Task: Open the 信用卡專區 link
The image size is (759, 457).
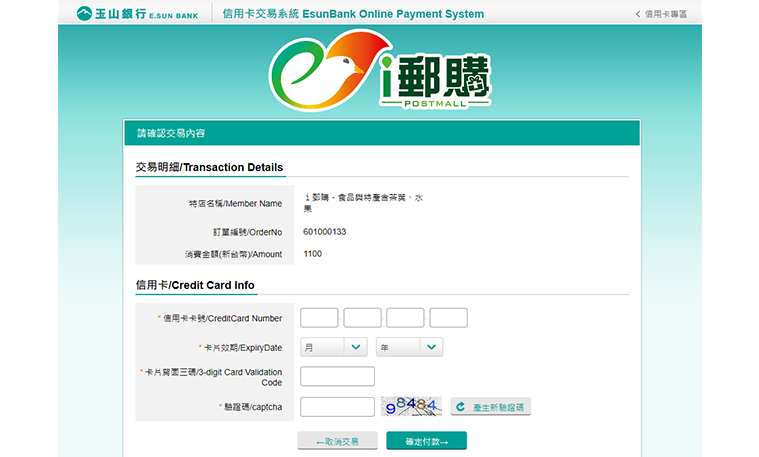Action: [661, 14]
